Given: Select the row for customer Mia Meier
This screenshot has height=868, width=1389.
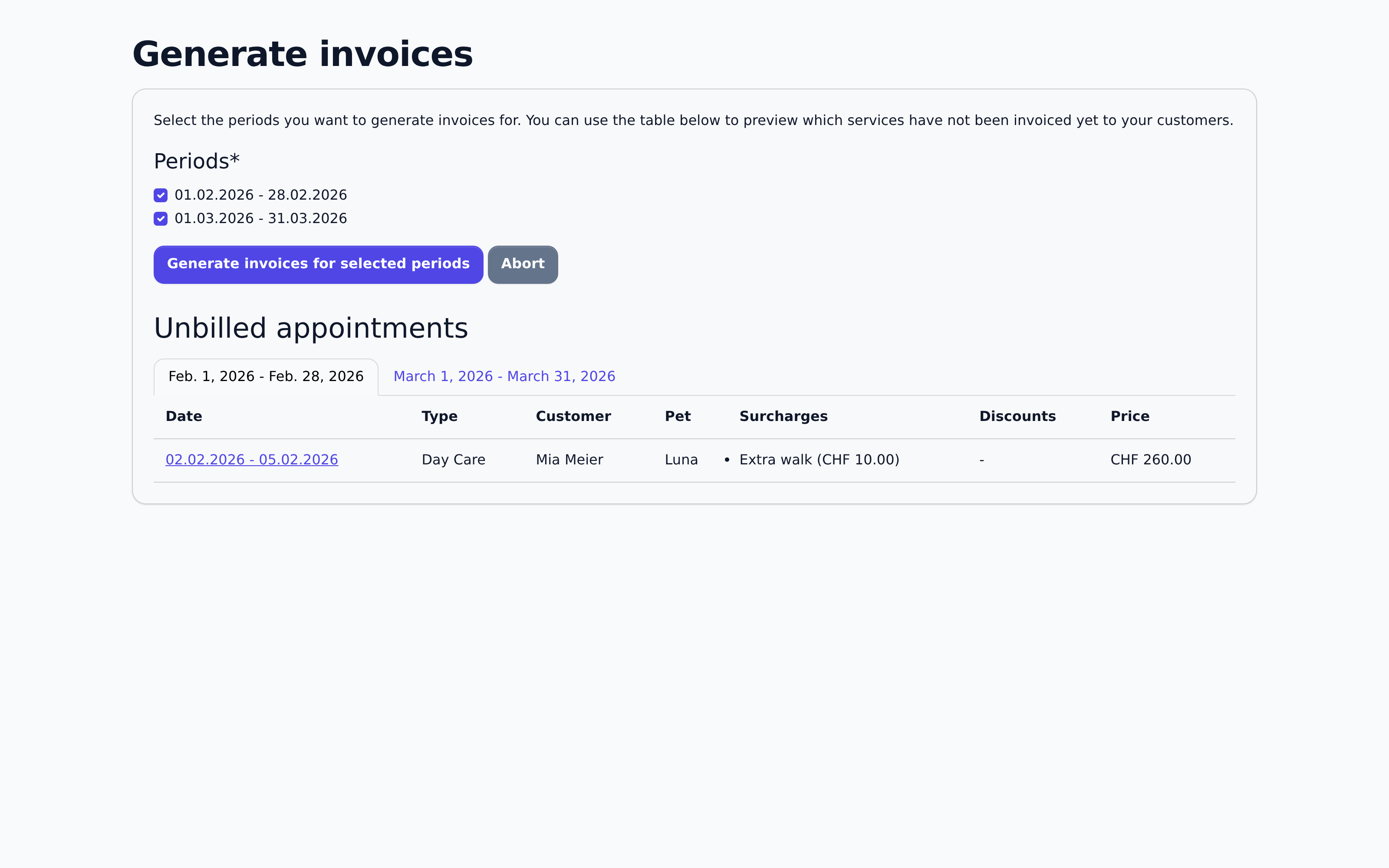Looking at the screenshot, I should [569, 459].
